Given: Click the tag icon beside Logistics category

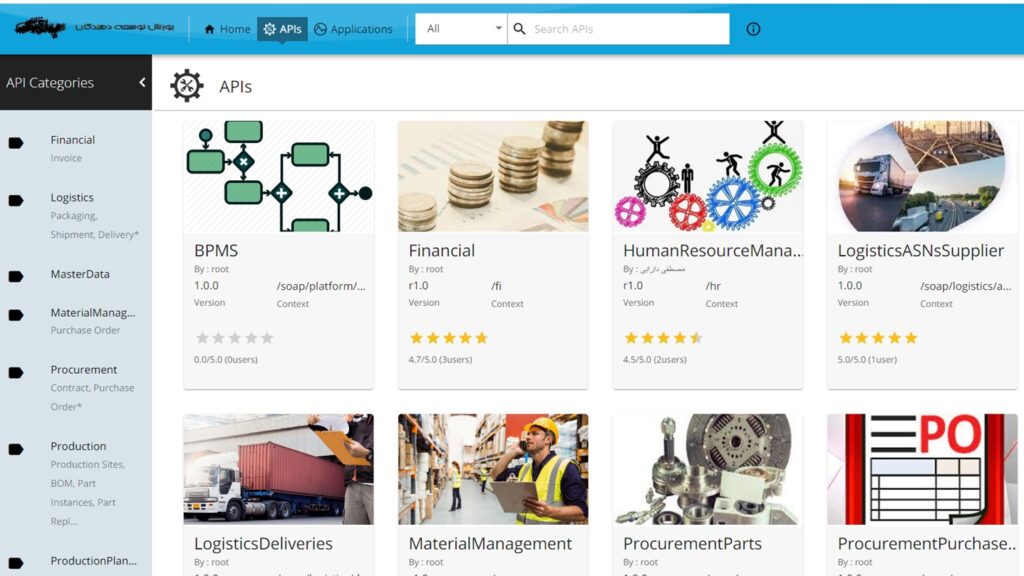Looking at the screenshot, I should coord(16,201).
